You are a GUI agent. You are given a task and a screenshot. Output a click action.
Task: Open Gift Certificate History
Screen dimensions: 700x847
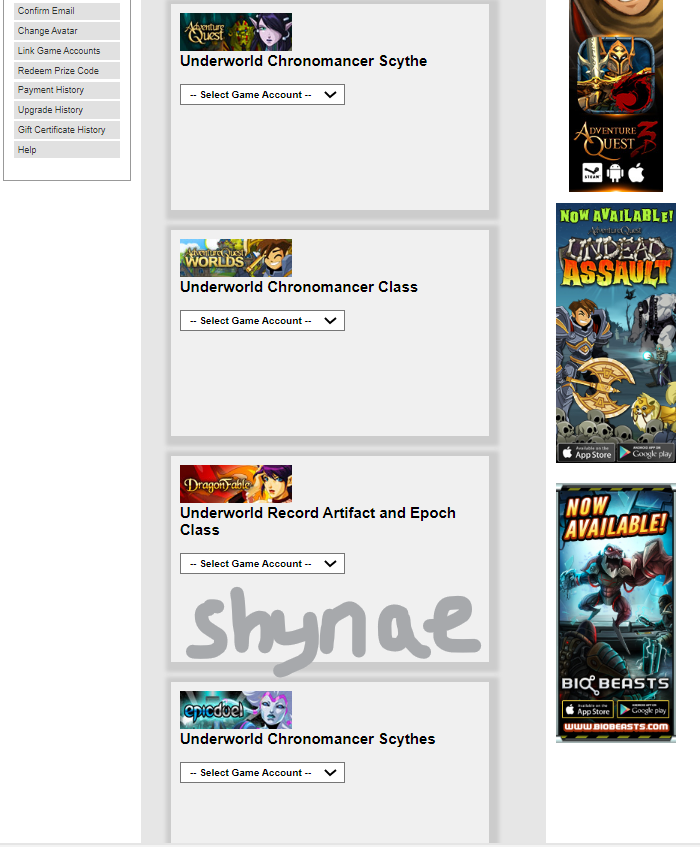tap(67, 130)
